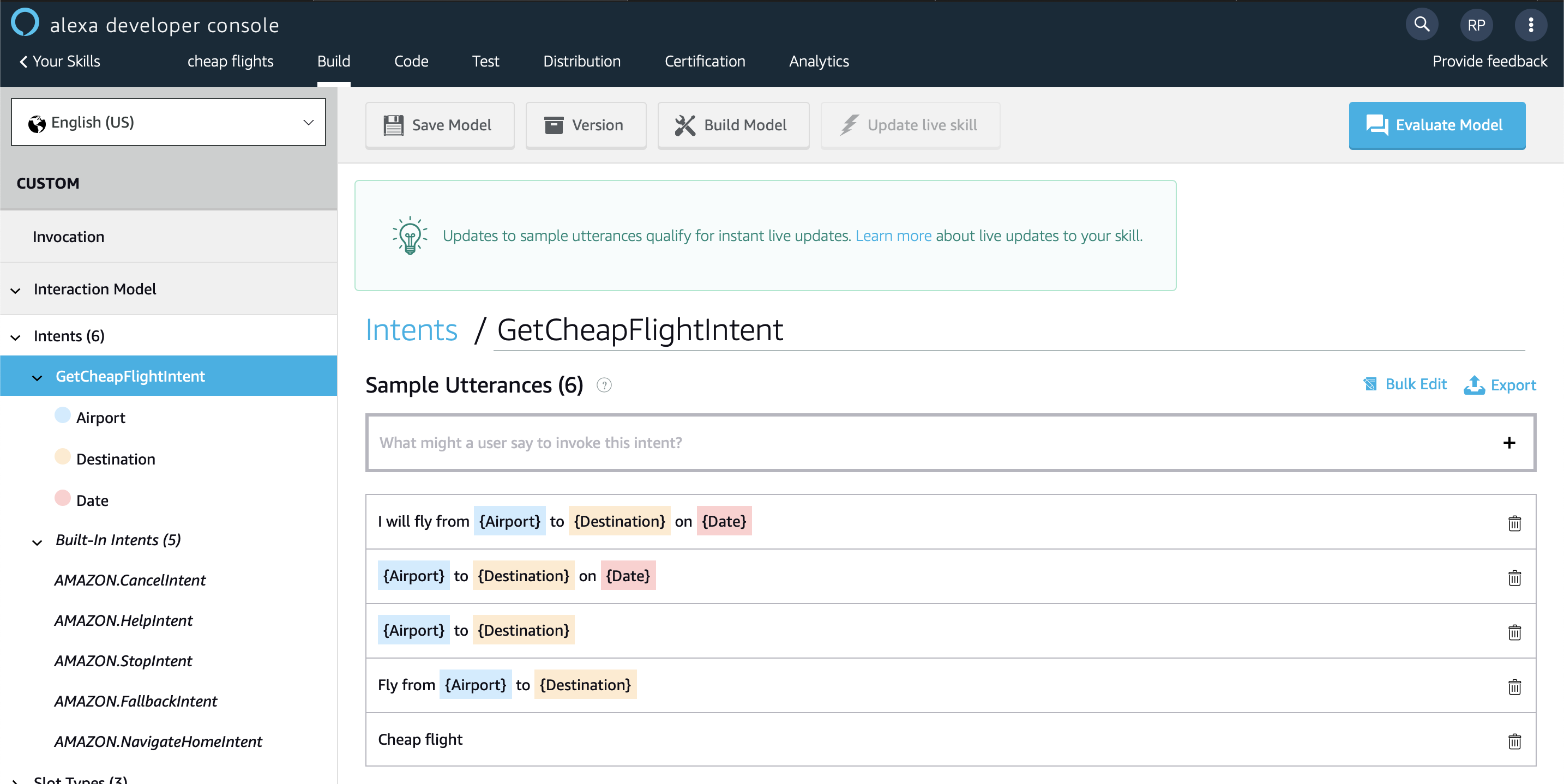1564x784 pixels.
Task: Follow the Learn more link
Action: point(893,236)
